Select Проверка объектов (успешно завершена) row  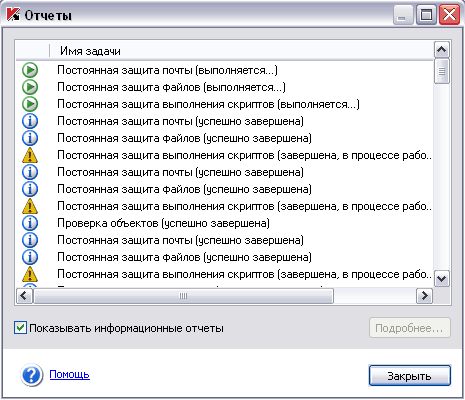point(225,223)
